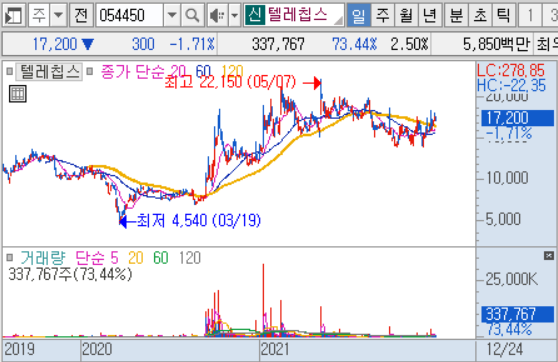This screenshot has height=362, width=558.
Task: Click the 73.44% volume ratio value
Action: pyautogui.click(x=354, y=44)
